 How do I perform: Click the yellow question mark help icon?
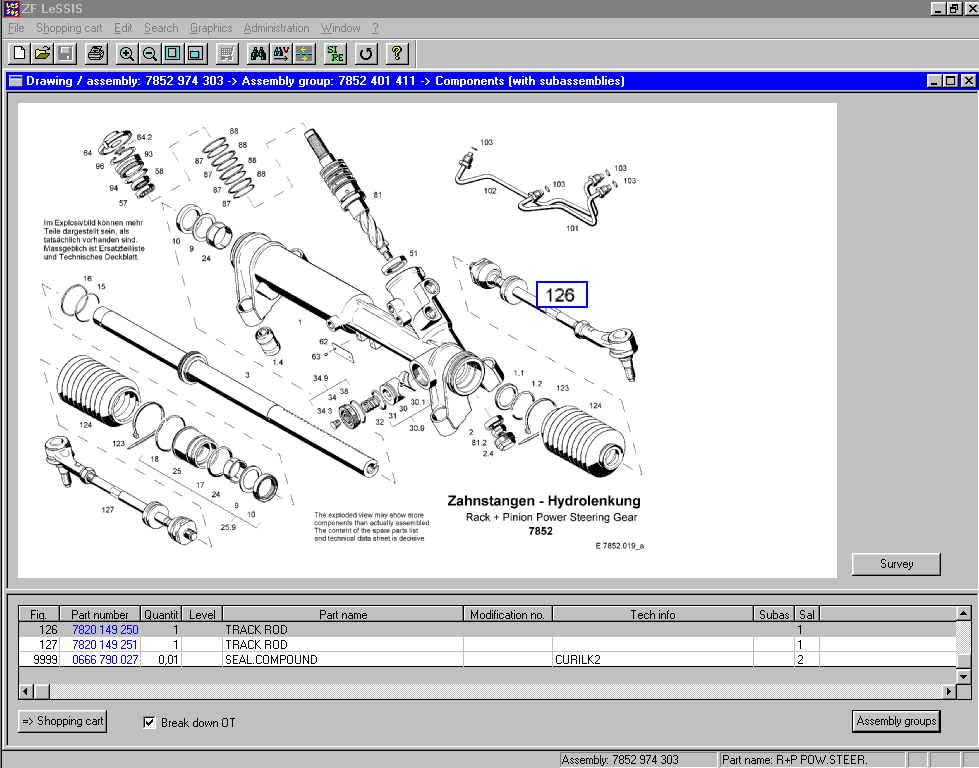tap(397, 54)
